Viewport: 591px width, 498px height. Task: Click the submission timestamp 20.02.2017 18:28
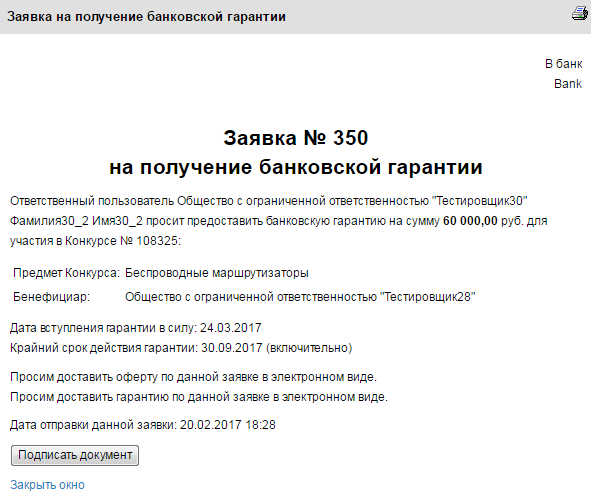(228, 425)
